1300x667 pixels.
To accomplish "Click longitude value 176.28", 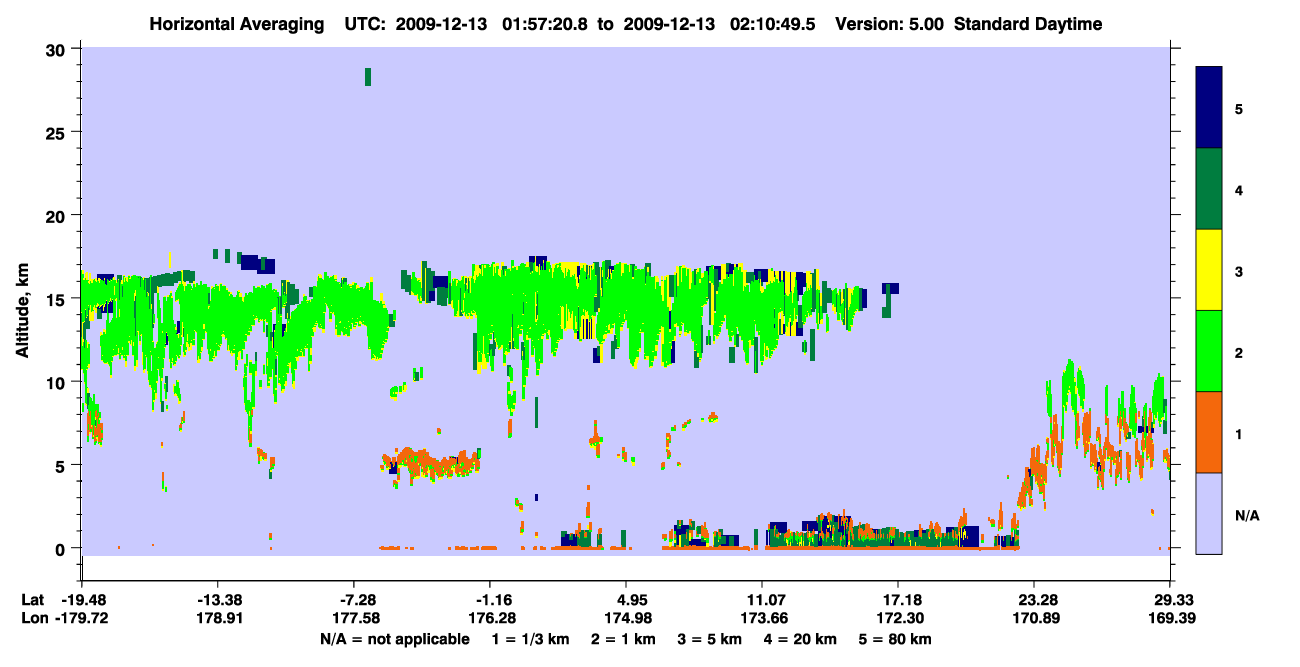I will 490,619.
